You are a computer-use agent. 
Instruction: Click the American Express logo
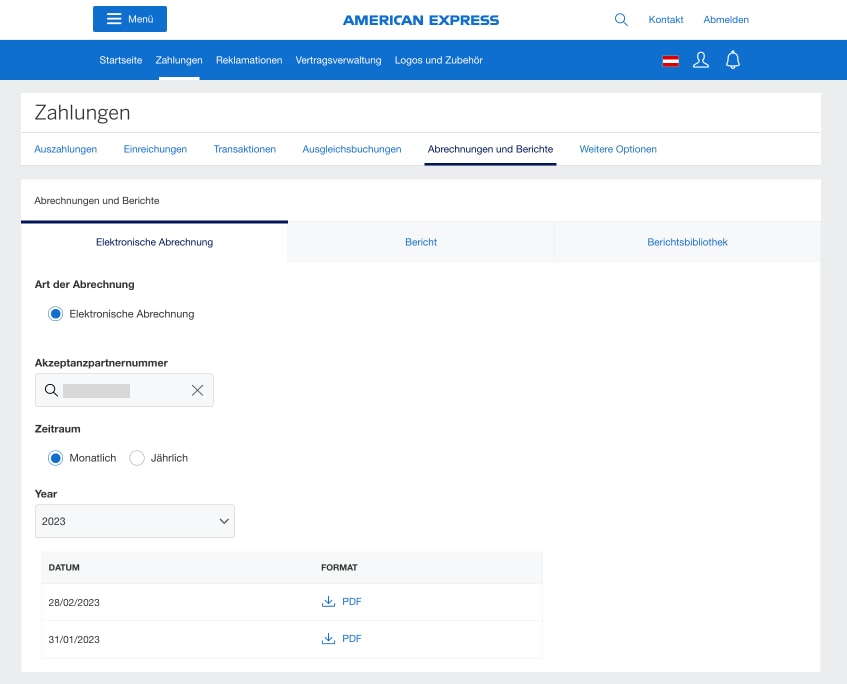click(x=420, y=18)
